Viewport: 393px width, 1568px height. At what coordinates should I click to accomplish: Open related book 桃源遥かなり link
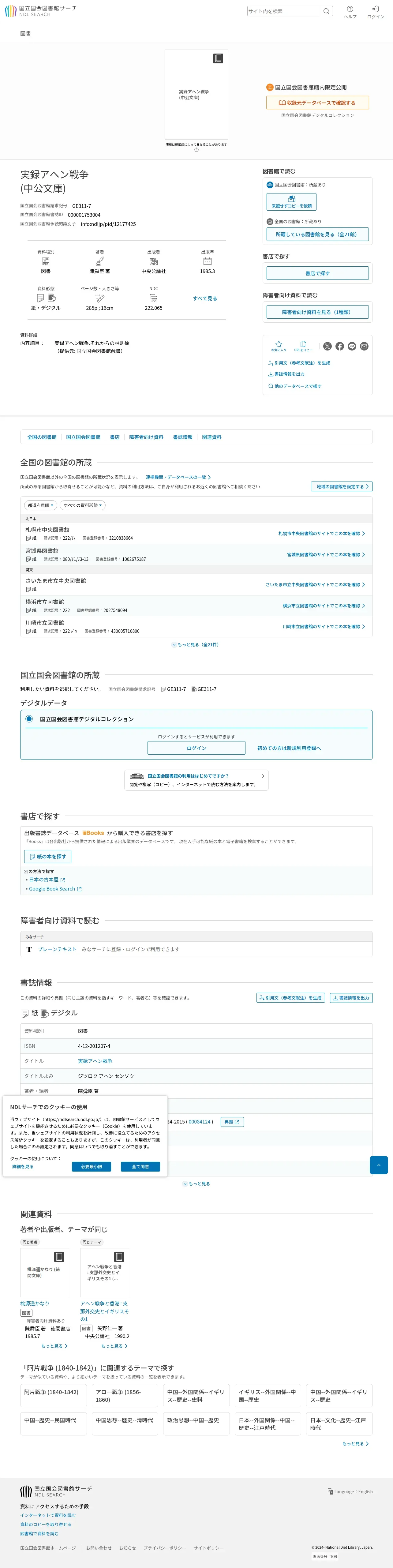[x=35, y=1304]
